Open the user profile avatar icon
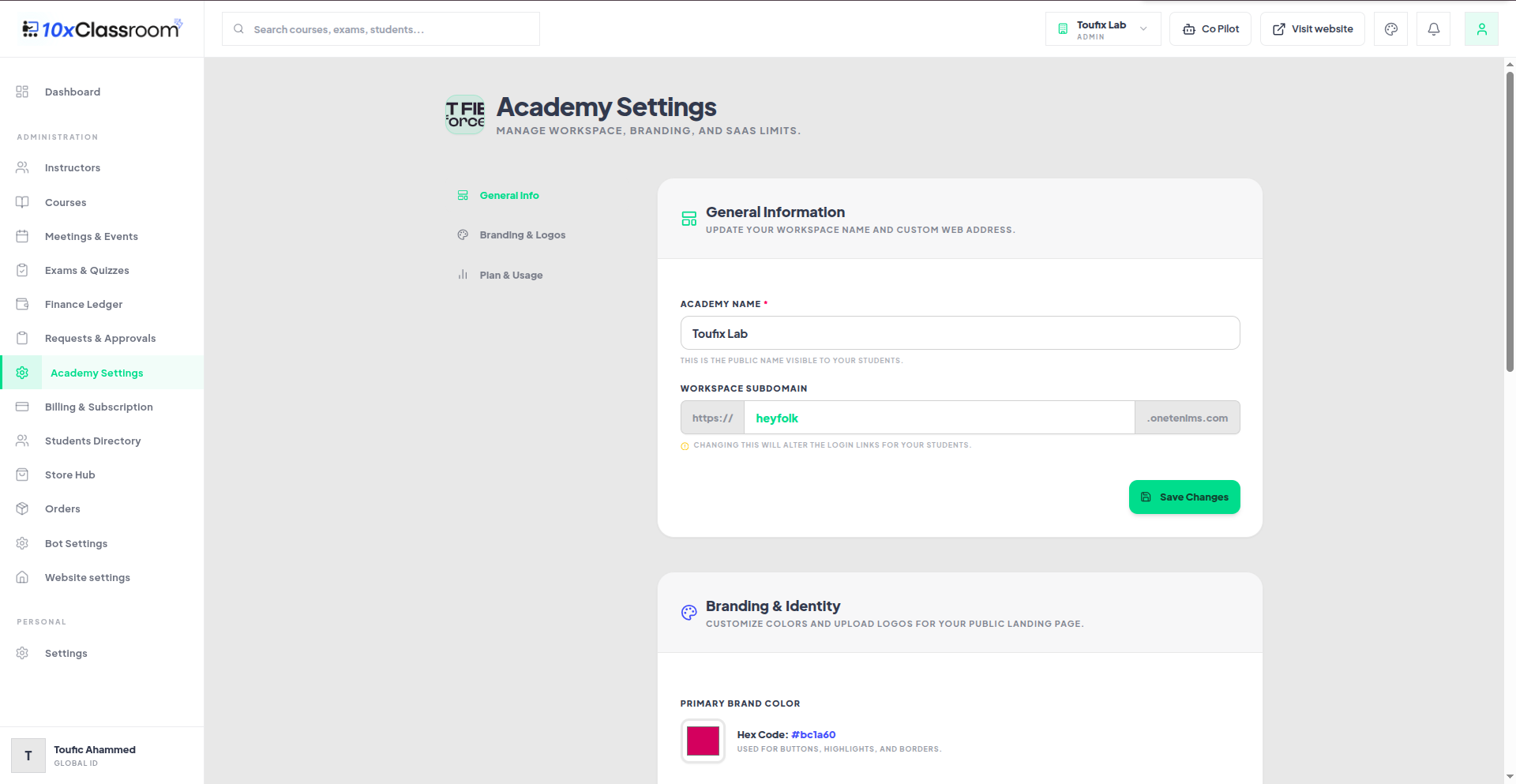This screenshot has width=1516, height=784. coord(1481,29)
